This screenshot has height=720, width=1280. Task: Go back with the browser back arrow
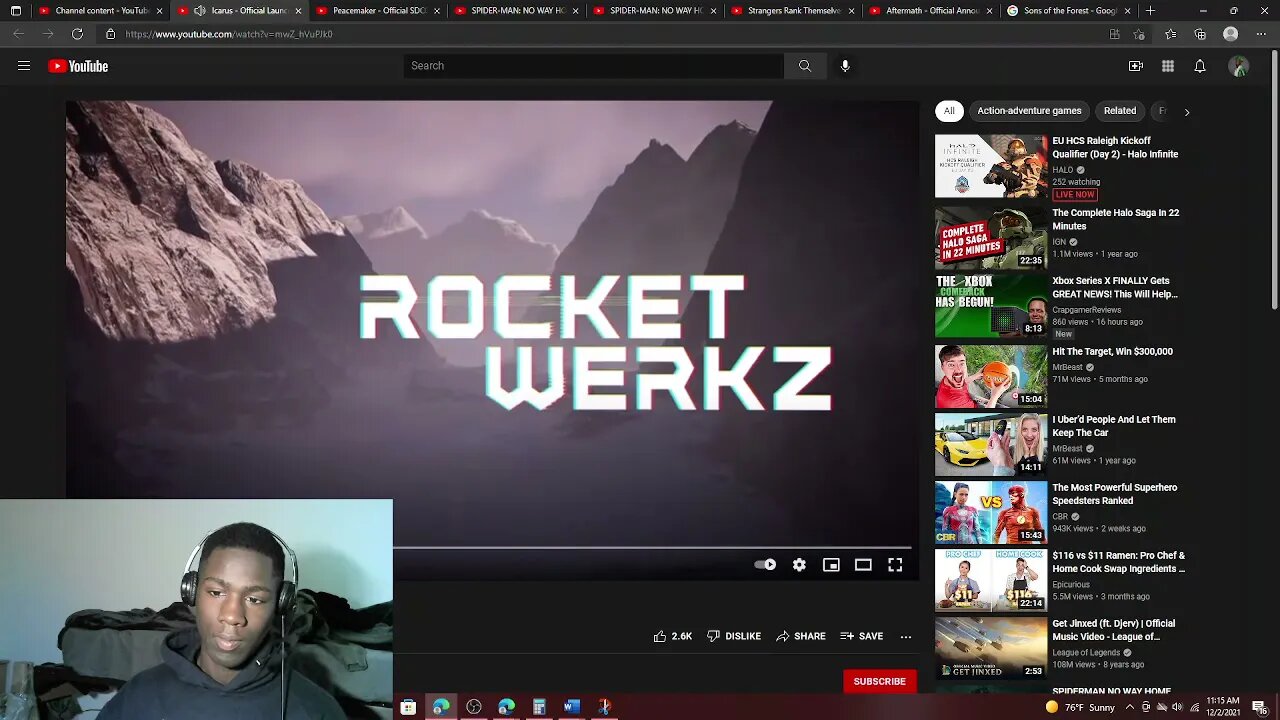pos(19,34)
